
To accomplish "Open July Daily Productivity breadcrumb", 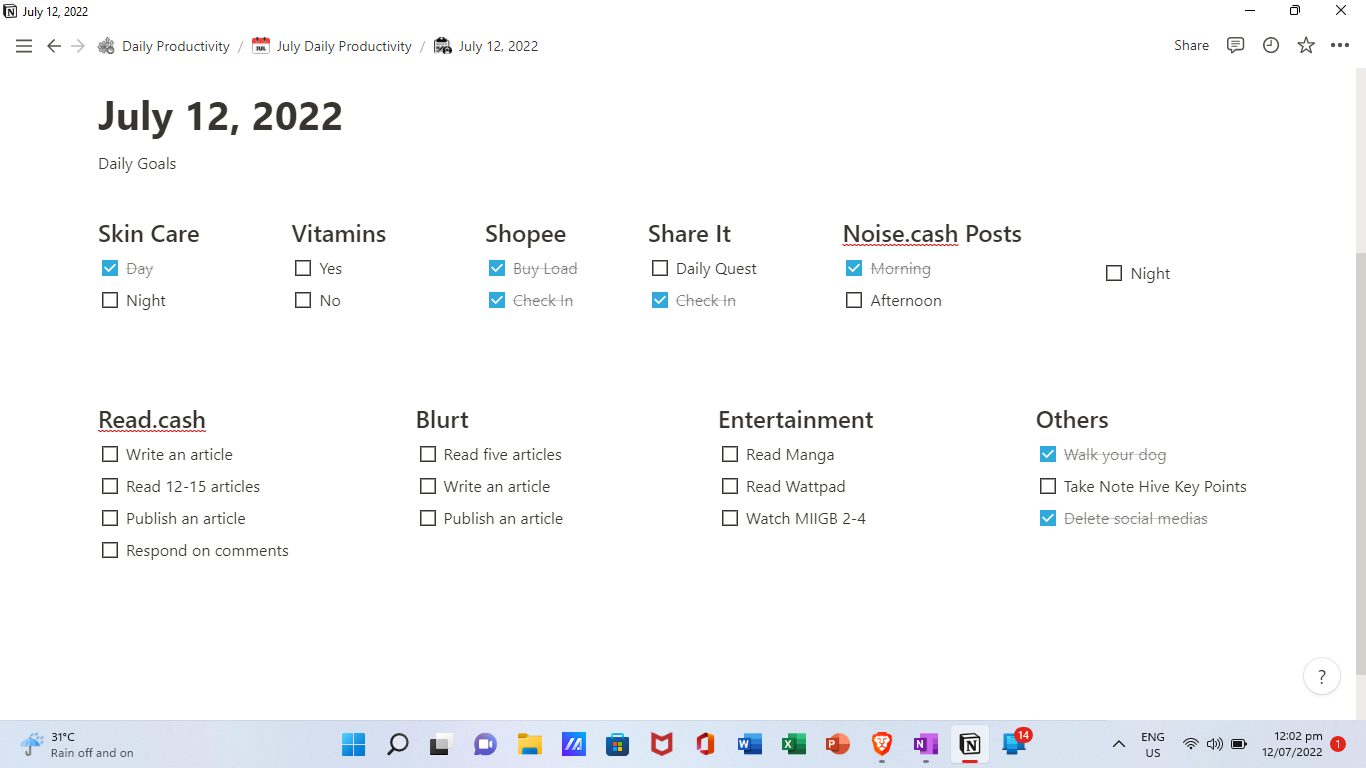I will 332,46.
